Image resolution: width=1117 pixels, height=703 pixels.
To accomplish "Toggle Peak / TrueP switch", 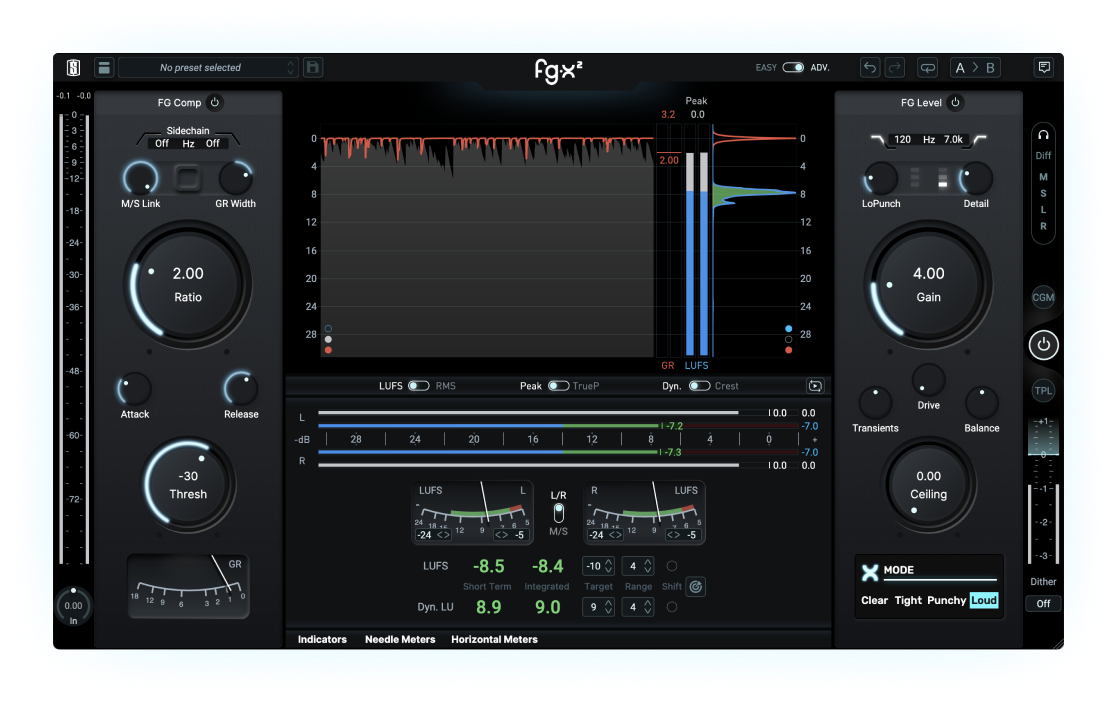I will coord(558,386).
